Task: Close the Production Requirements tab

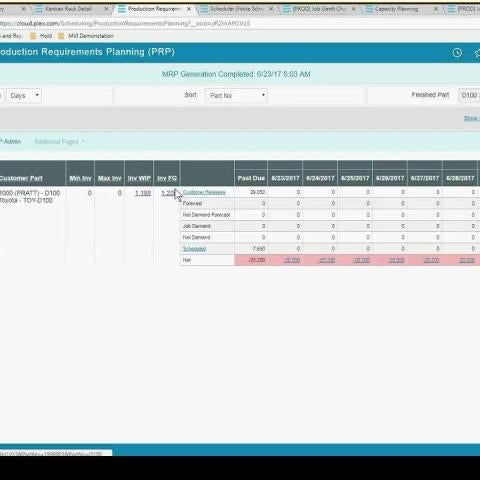Action: coord(189,9)
